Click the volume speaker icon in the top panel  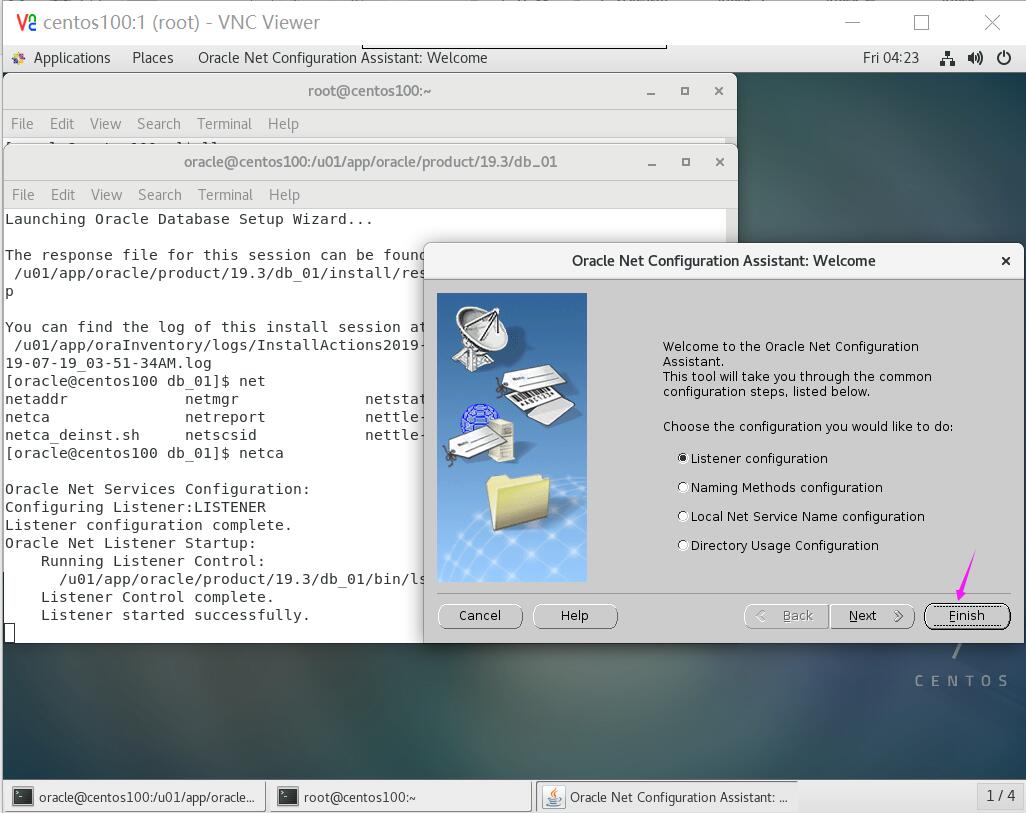tap(975, 58)
